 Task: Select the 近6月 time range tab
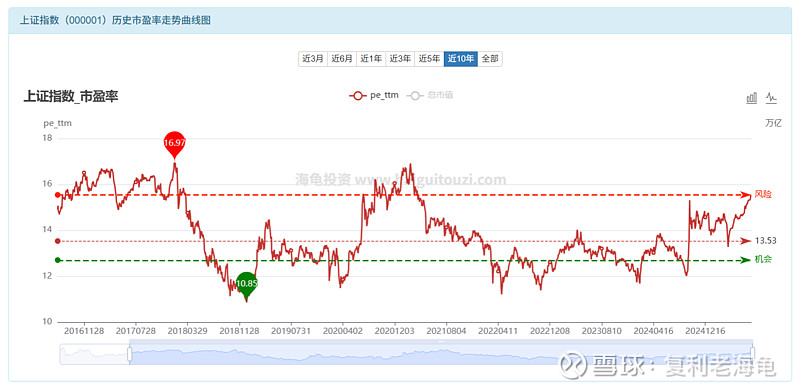pyautogui.click(x=342, y=59)
